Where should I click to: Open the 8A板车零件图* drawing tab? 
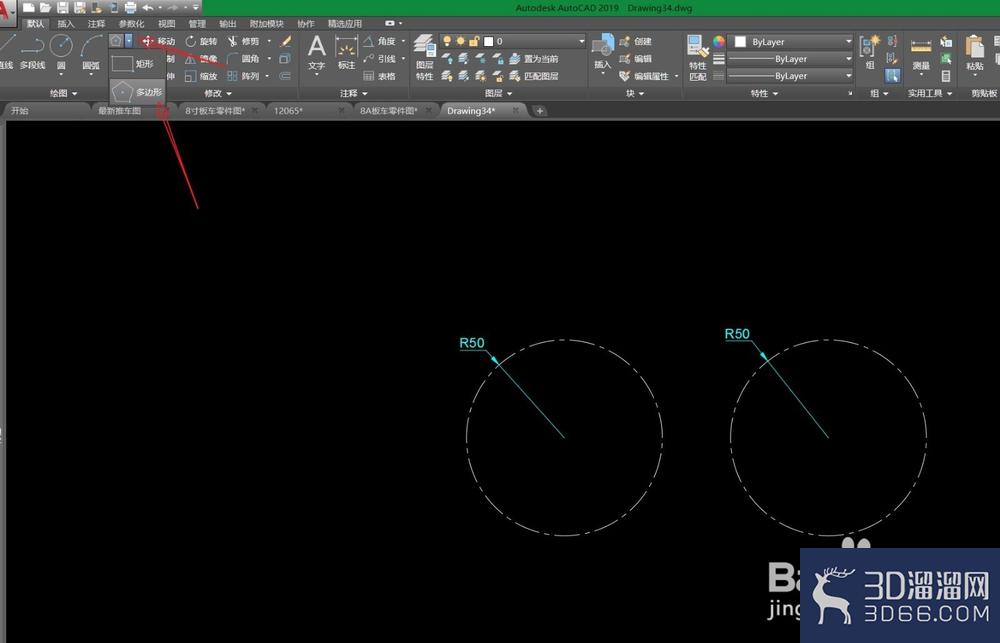[395, 110]
